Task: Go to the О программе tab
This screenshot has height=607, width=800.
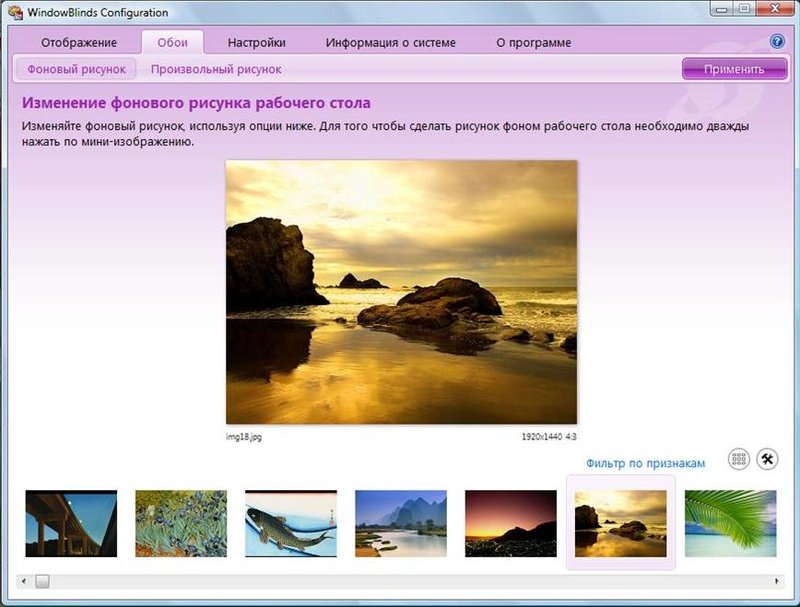Action: coord(534,43)
